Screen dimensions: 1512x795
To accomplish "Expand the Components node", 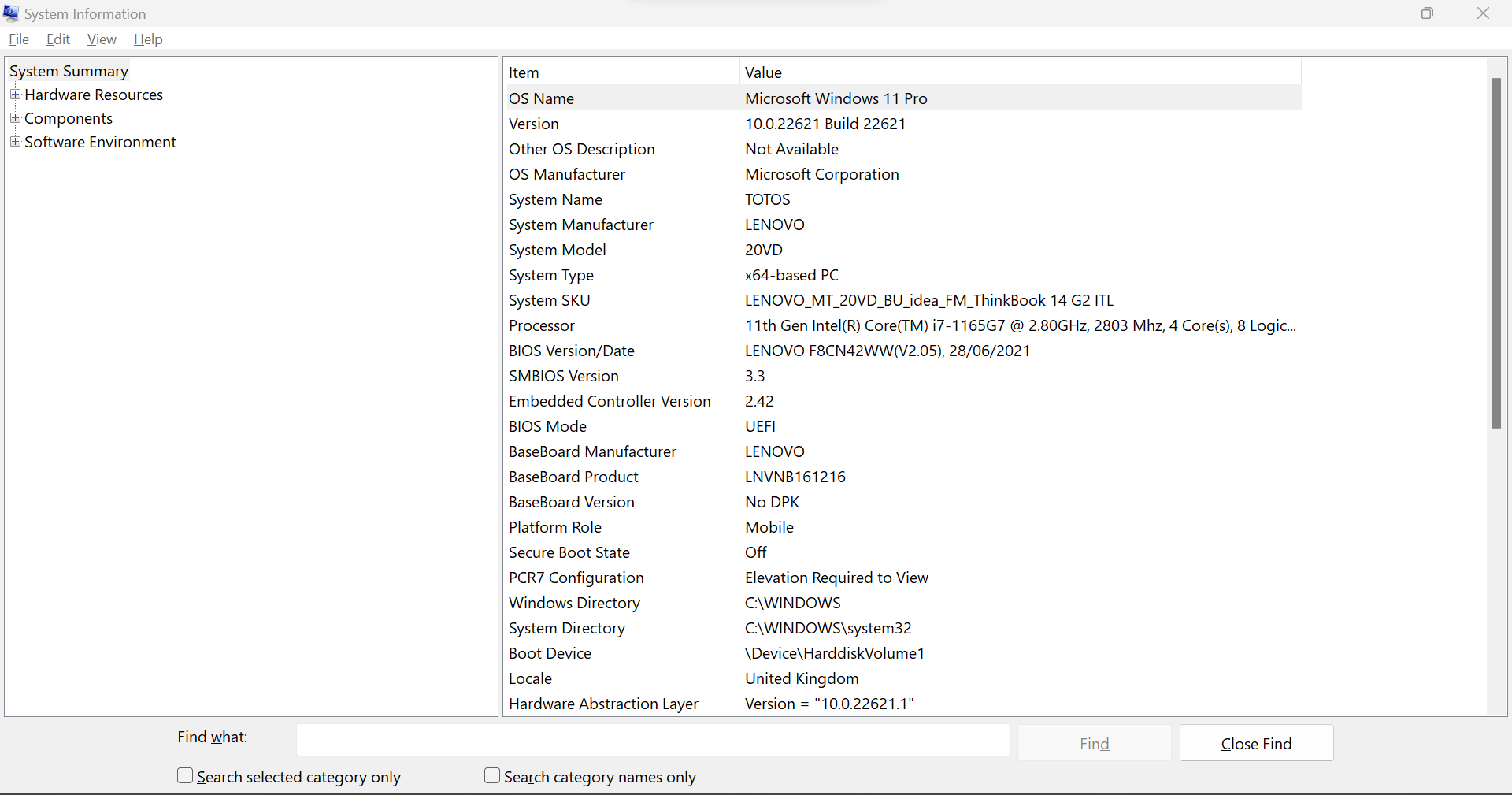I will [15, 118].
